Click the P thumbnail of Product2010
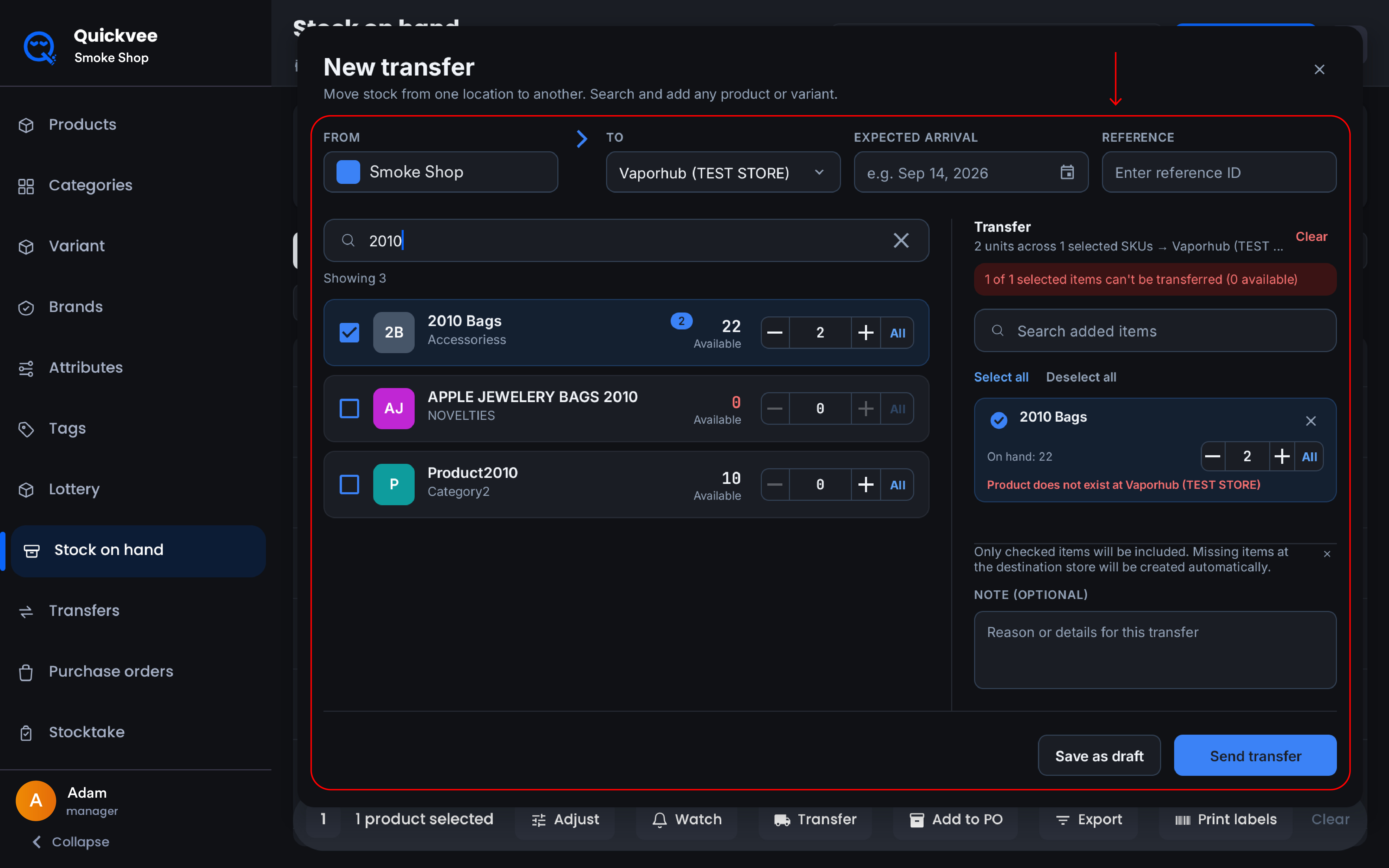Image resolution: width=1389 pixels, height=868 pixels. 394,484
